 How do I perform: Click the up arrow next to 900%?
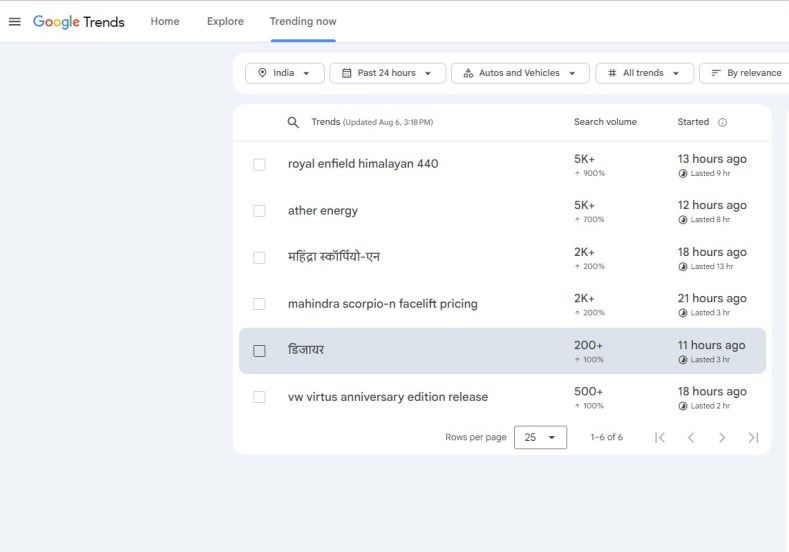[578, 174]
